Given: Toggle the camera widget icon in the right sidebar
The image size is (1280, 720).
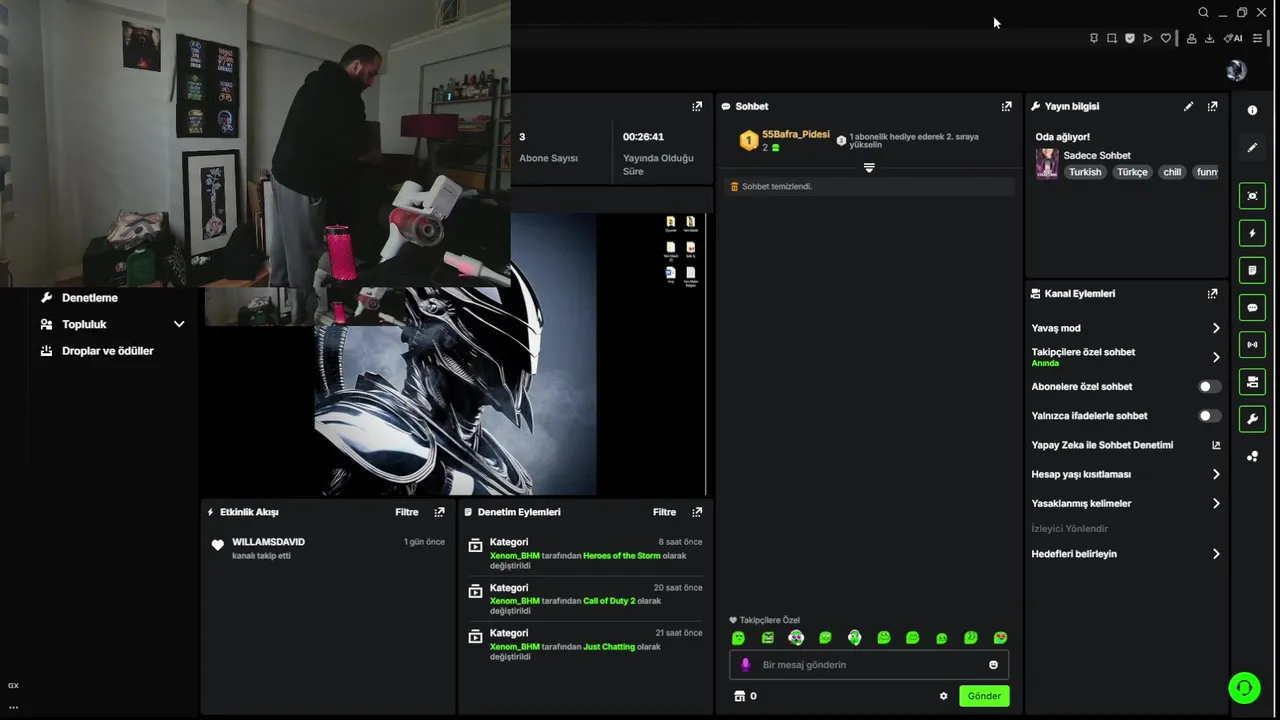Looking at the screenshot, I should [1252, 381].
